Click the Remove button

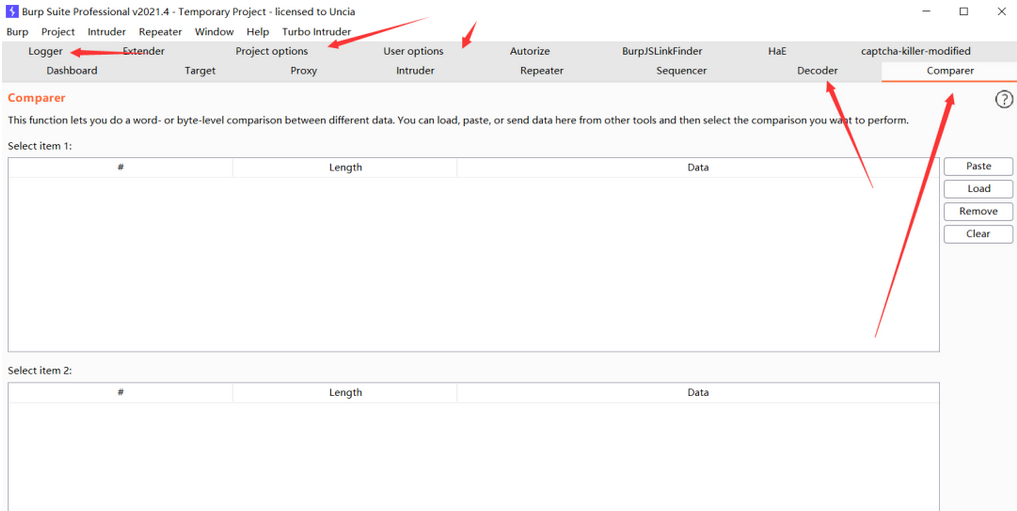(978, 211)
